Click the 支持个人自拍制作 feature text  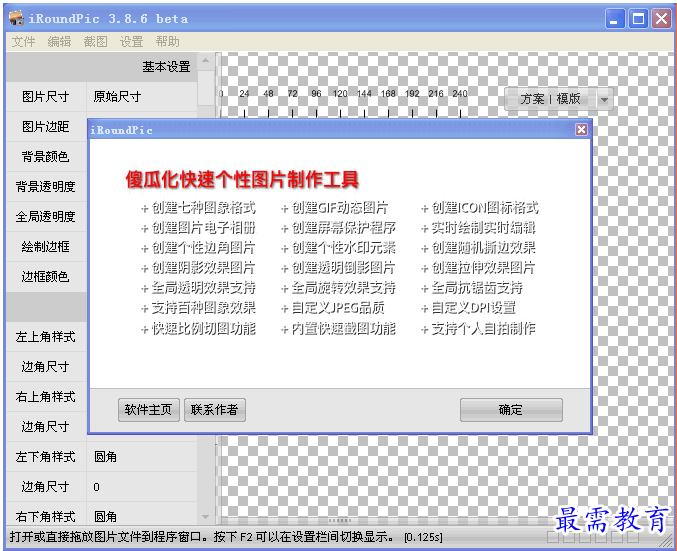pos(479,329)
